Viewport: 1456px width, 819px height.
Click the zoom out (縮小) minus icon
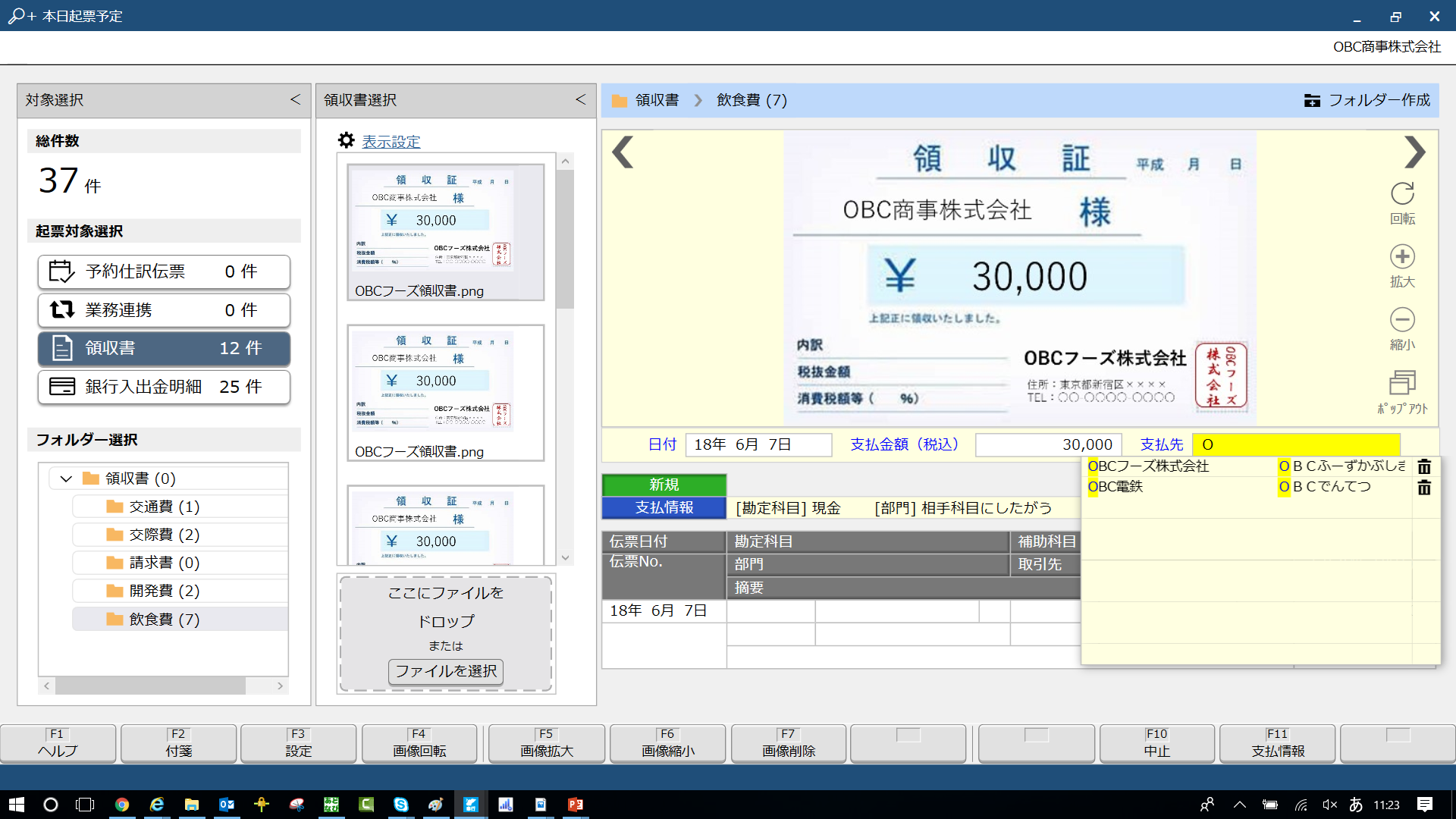coord(1402,319)
